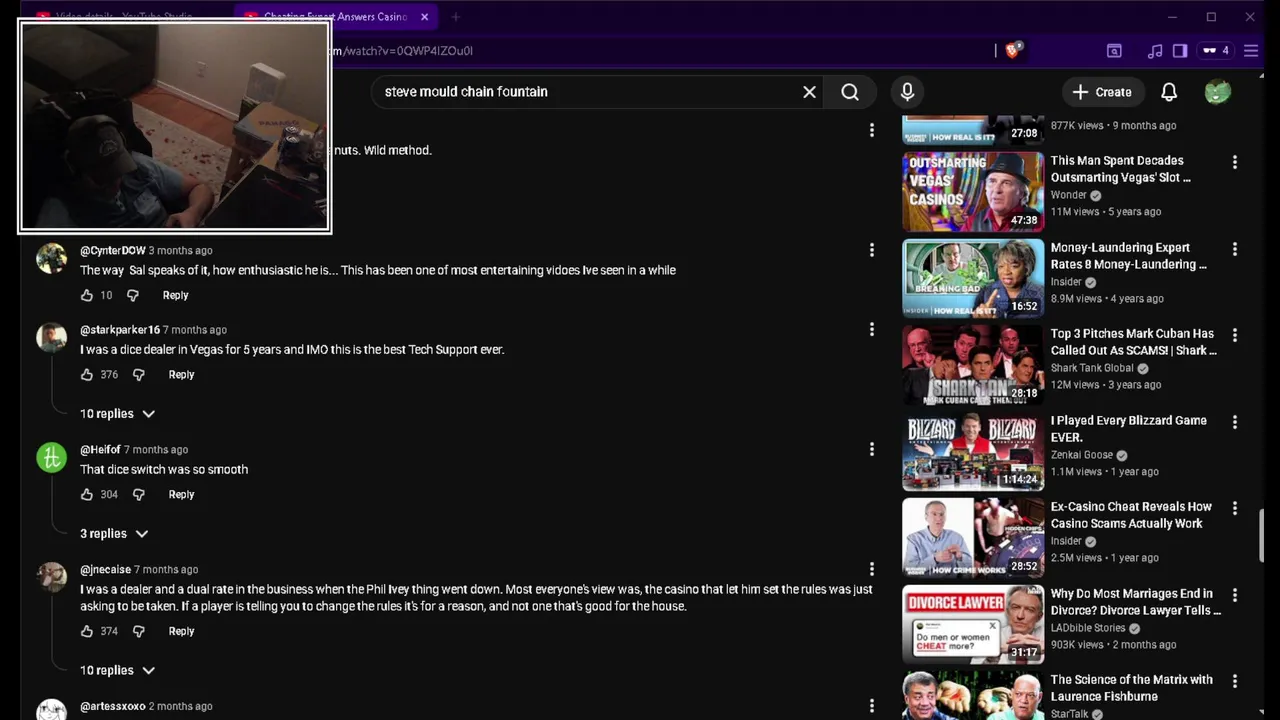The height and width of the screenshot is (720, 1280).
Task: Expand 10 replies under @starkparker16 comment
Action: [118, 414]
